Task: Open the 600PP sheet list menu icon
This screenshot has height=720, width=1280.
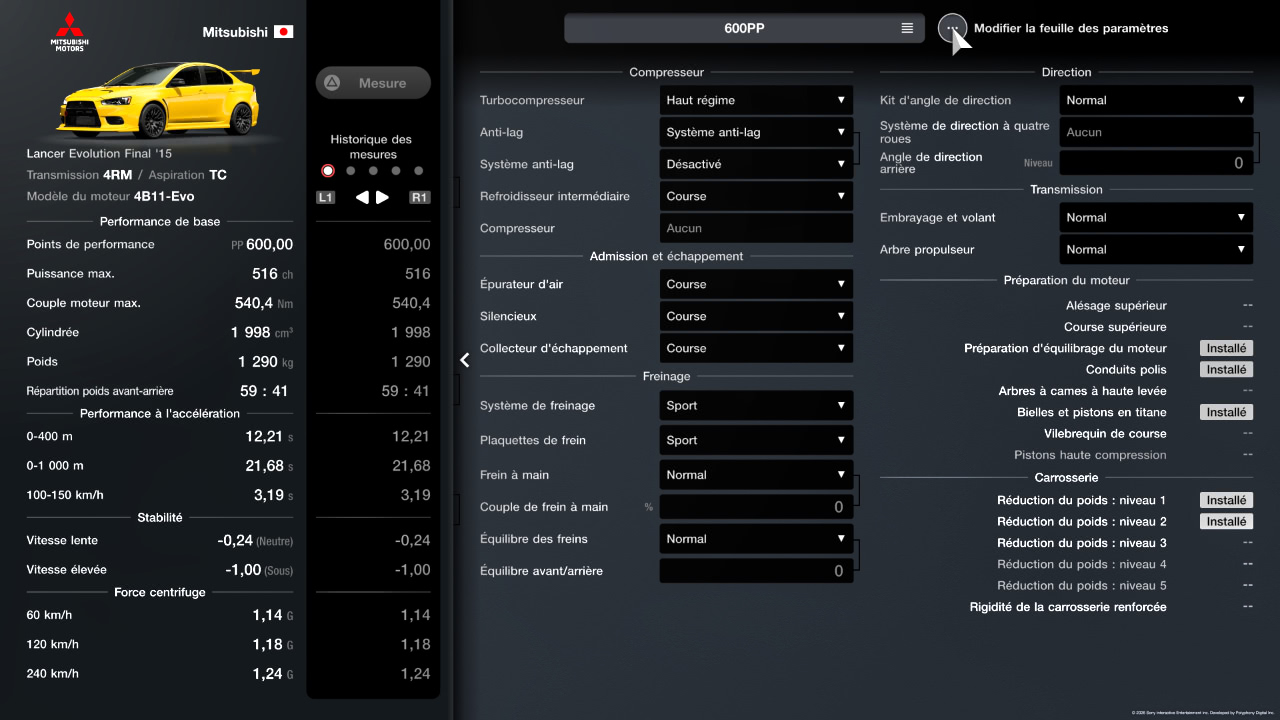Action: point(907,28)
